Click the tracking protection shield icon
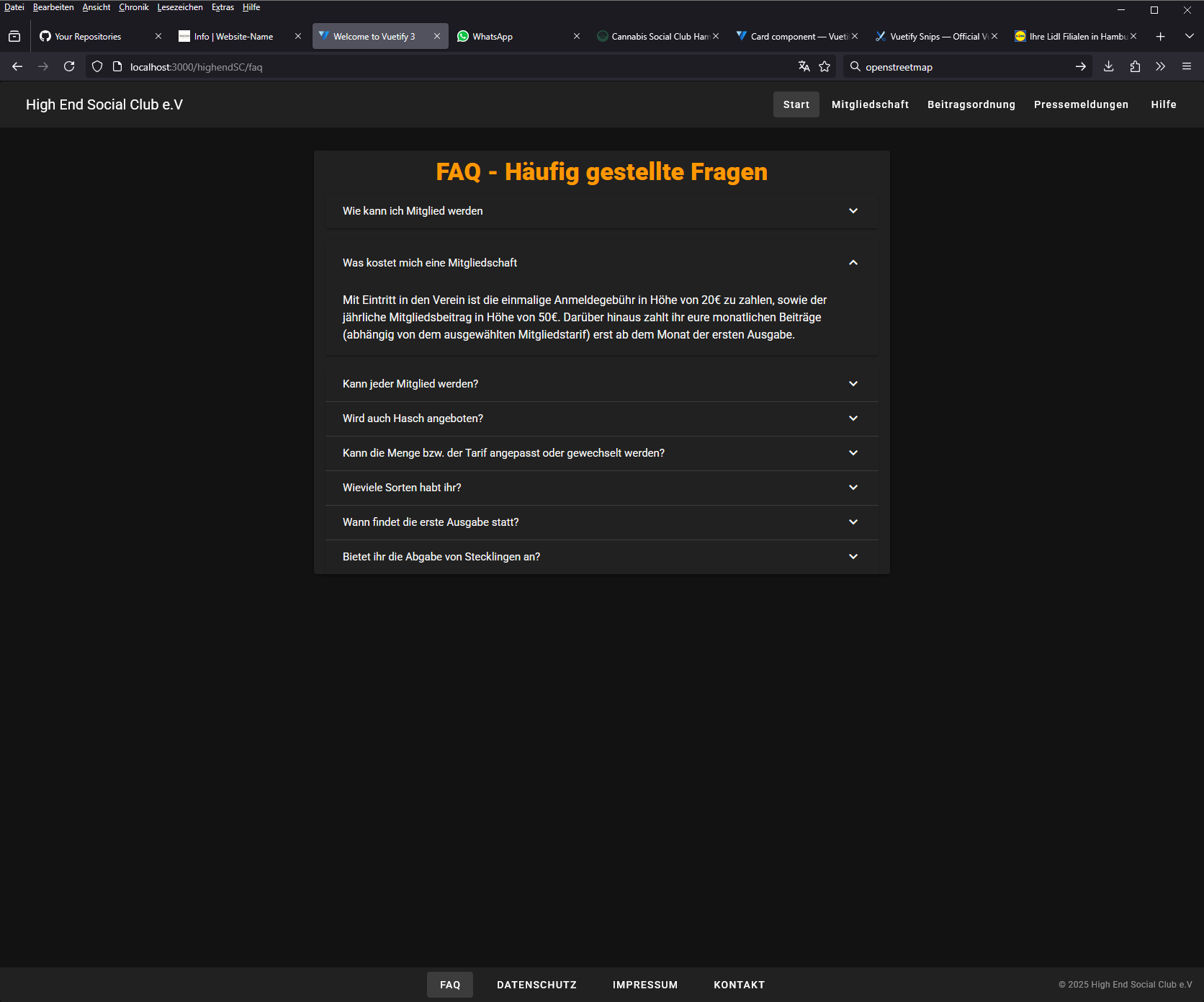 click(x=97, y=66)
